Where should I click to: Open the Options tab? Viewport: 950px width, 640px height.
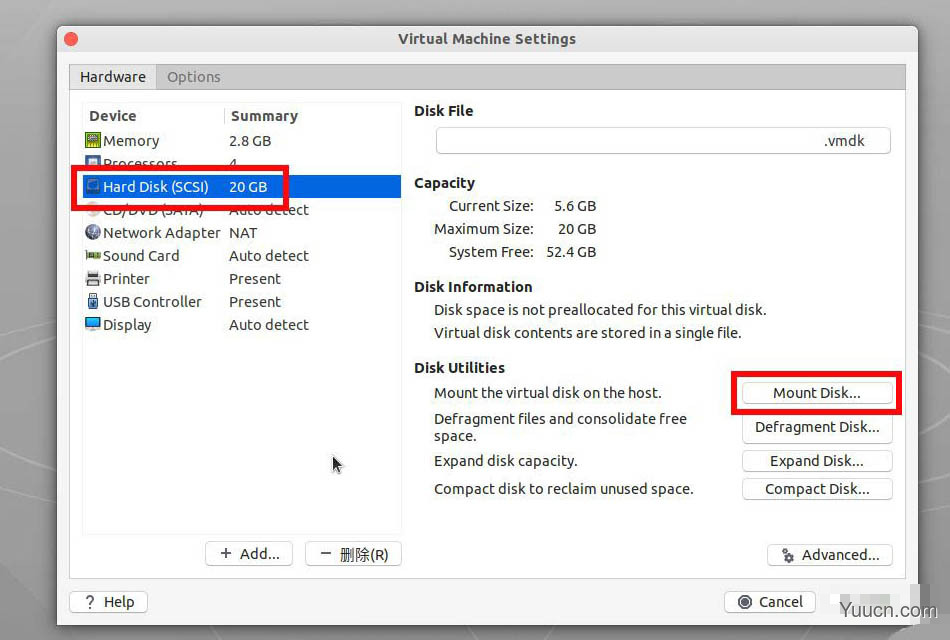[x=194, y=77]
